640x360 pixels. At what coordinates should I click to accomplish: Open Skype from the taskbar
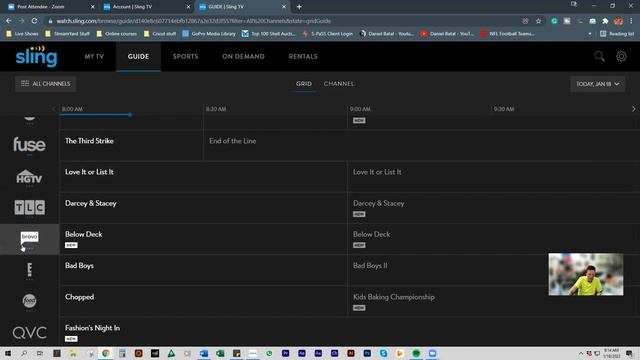(x=383, y=353)
